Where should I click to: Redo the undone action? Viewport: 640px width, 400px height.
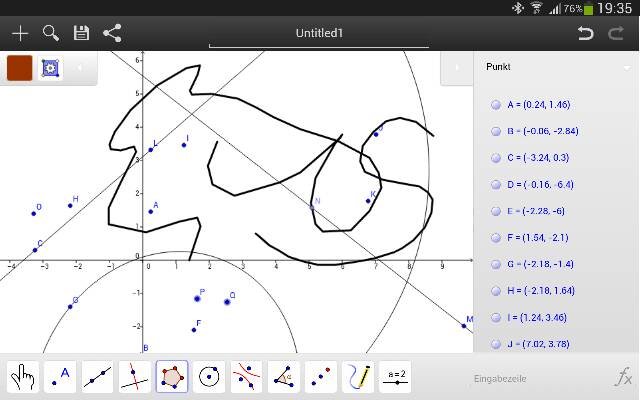point(616,33)
